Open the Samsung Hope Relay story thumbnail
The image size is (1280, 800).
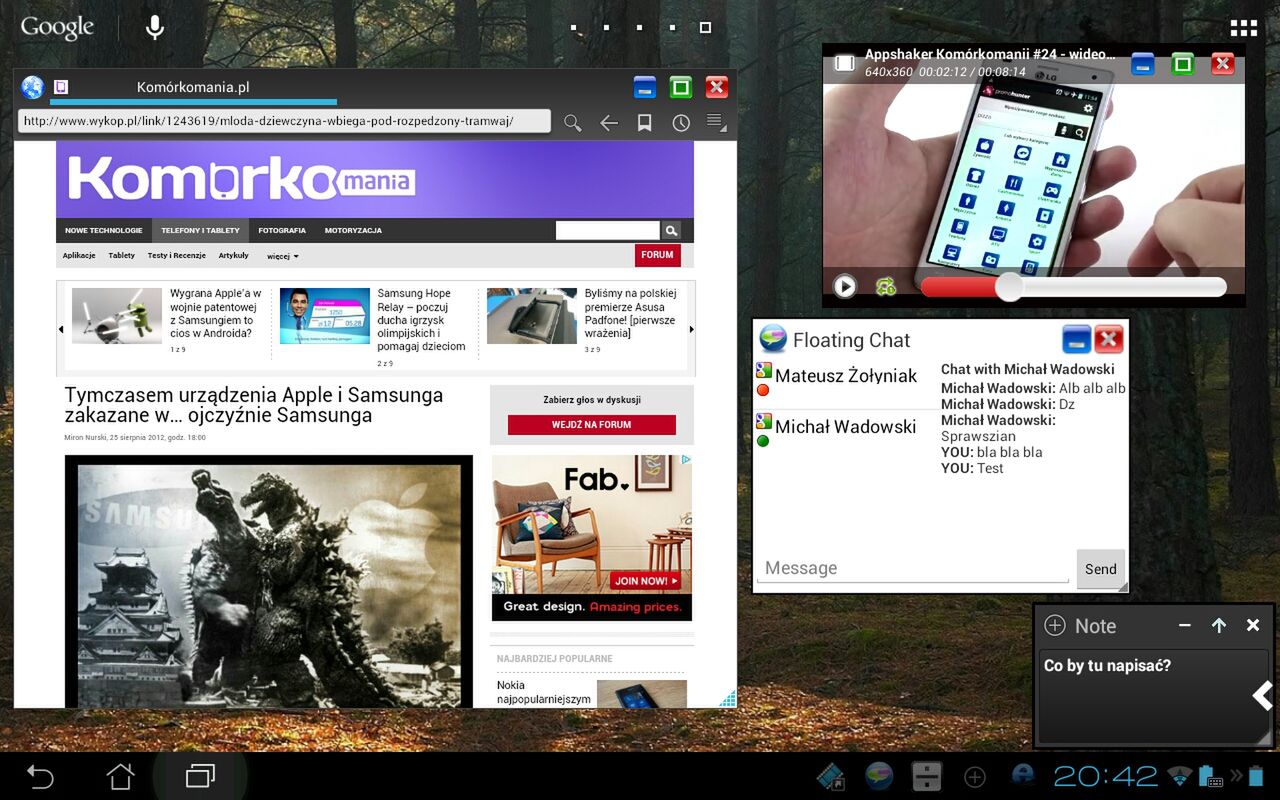[325, 316]
